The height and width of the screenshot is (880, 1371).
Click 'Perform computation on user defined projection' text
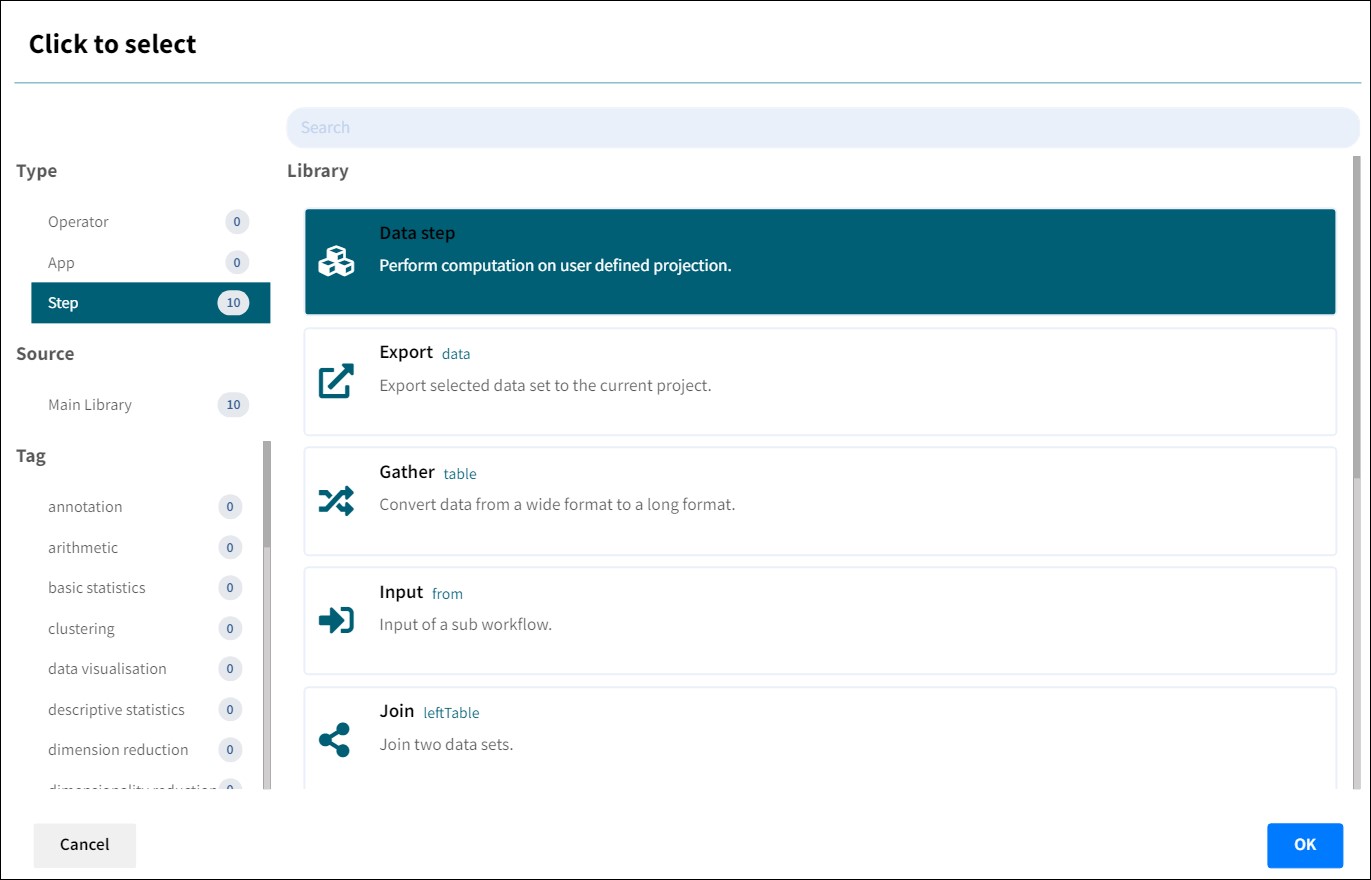coord(555,266)
